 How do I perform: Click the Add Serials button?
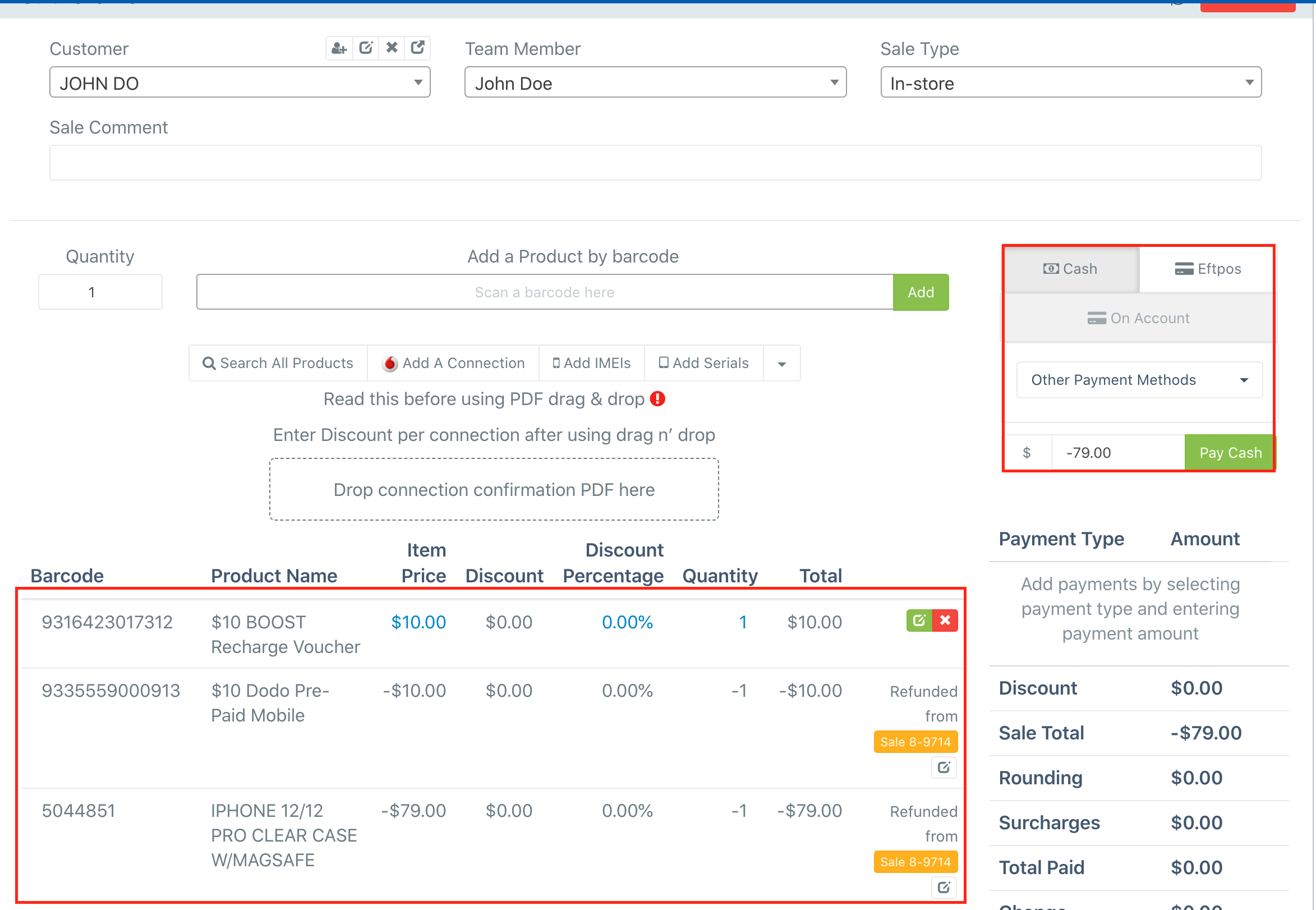coord(704,364)
